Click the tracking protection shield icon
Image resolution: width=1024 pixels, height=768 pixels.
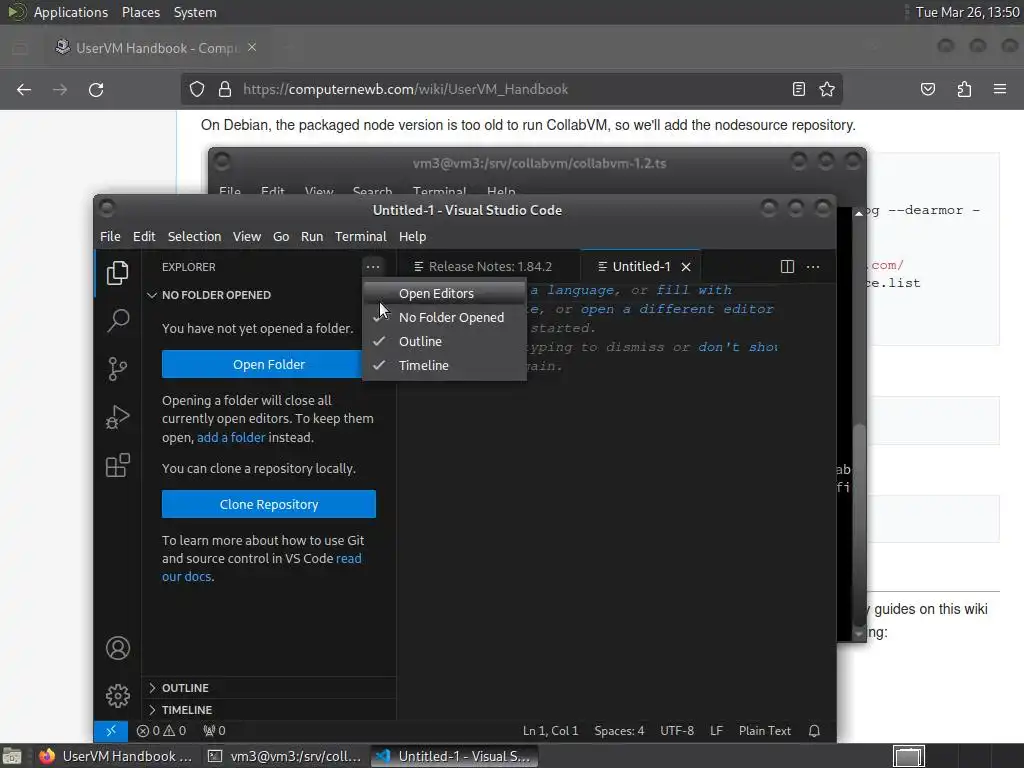(x=197, y=89)
